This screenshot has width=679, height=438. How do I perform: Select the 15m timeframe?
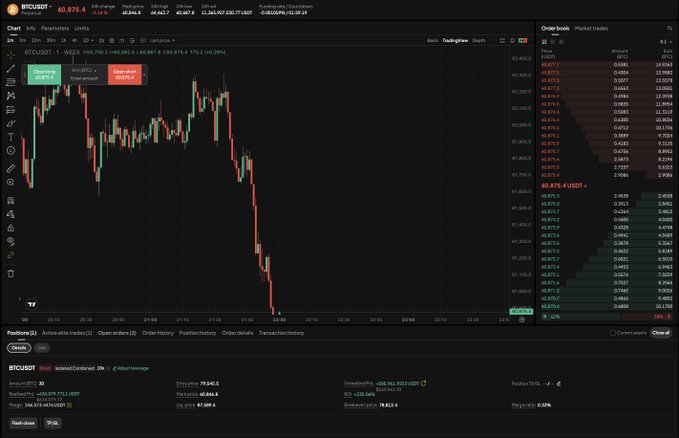pyautogui.click(x=36, y=40)
